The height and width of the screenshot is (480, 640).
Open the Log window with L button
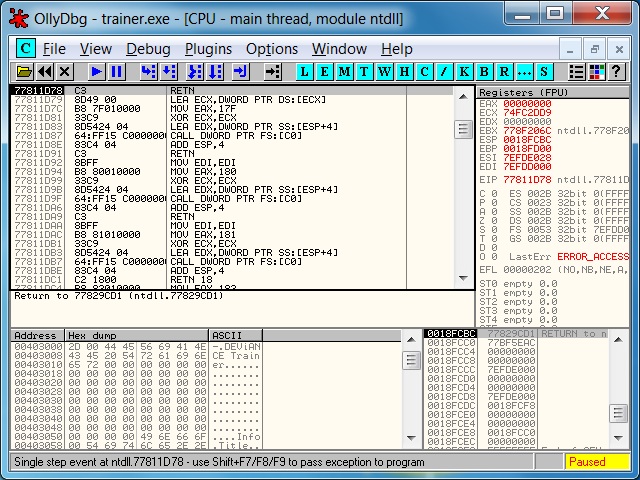pyautogui.click(x=305, y=71)
